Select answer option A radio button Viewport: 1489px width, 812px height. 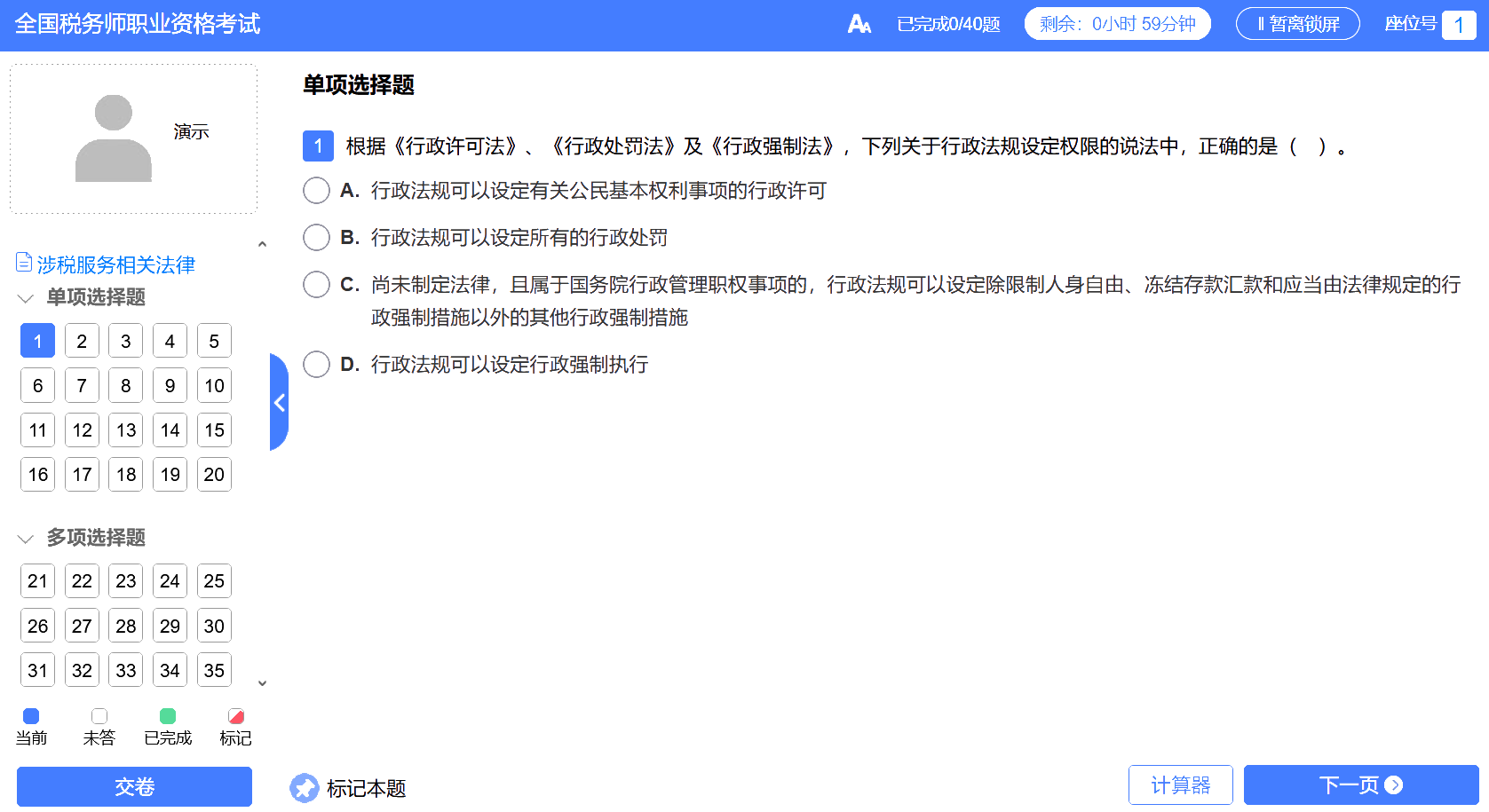coord(316,191)
